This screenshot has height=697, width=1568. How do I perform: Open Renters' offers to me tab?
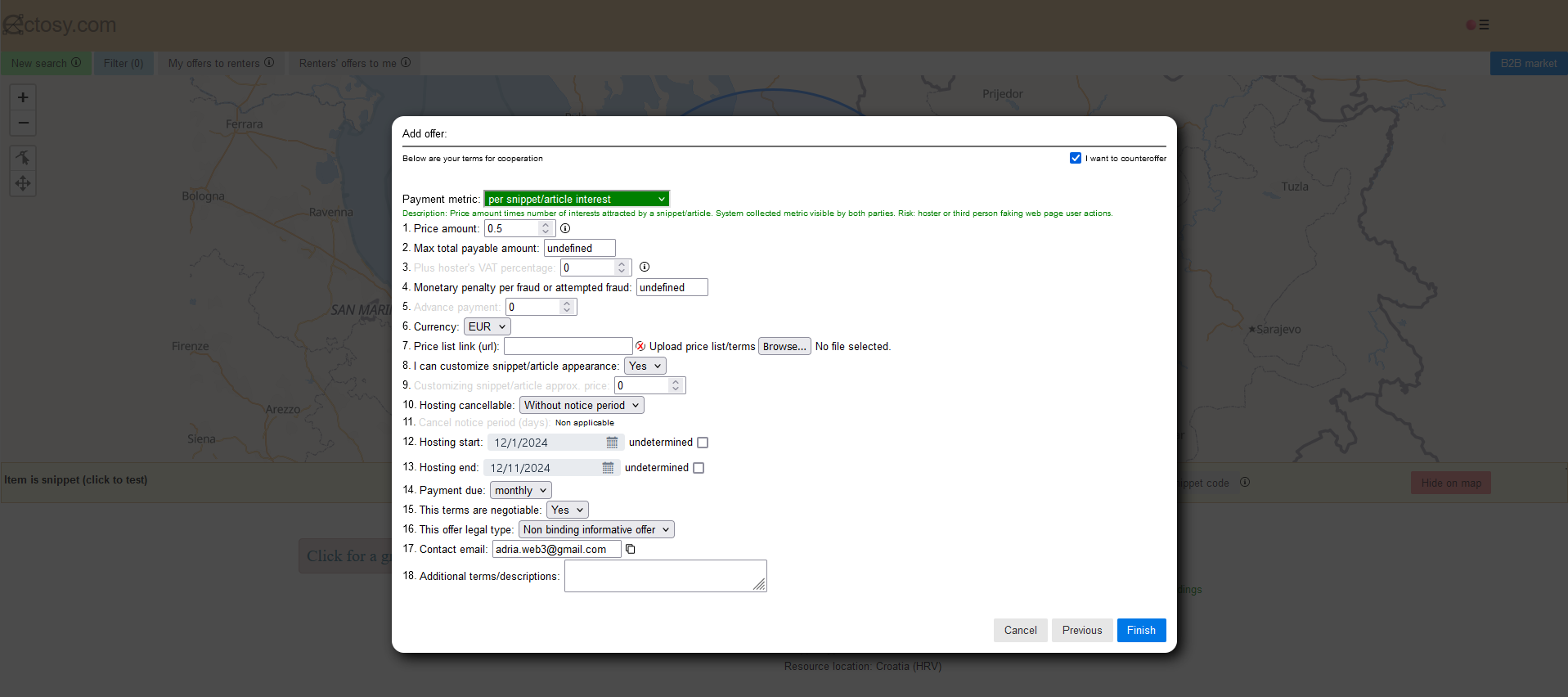point(354,63)
